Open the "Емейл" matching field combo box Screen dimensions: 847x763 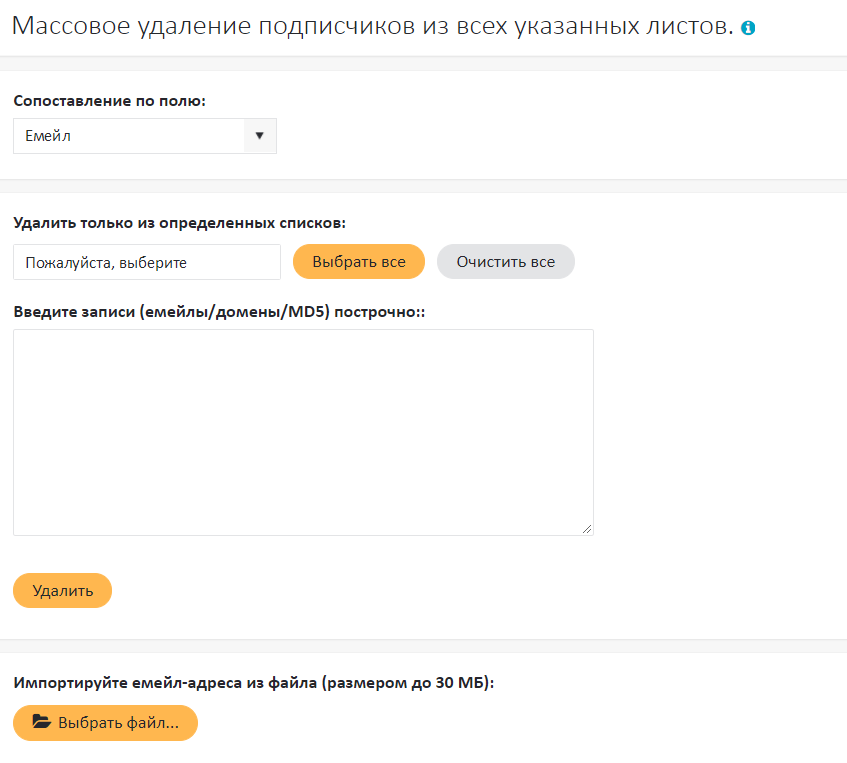[130, 136]
